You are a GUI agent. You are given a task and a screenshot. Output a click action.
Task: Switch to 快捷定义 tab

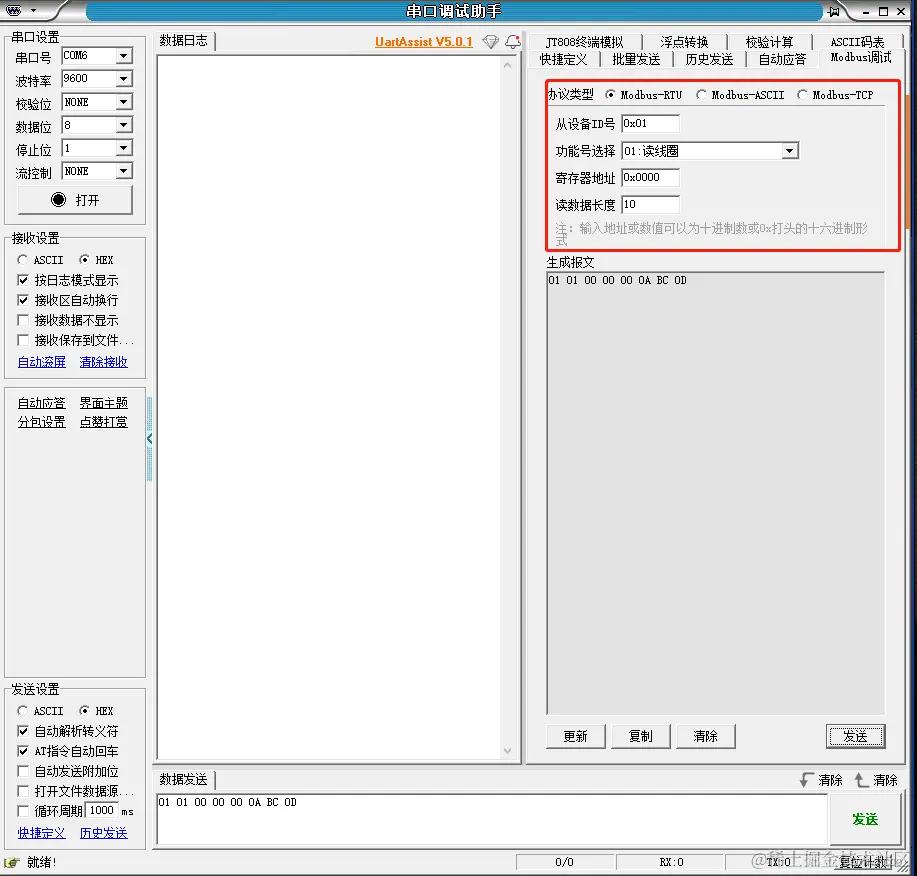[563, 59]
